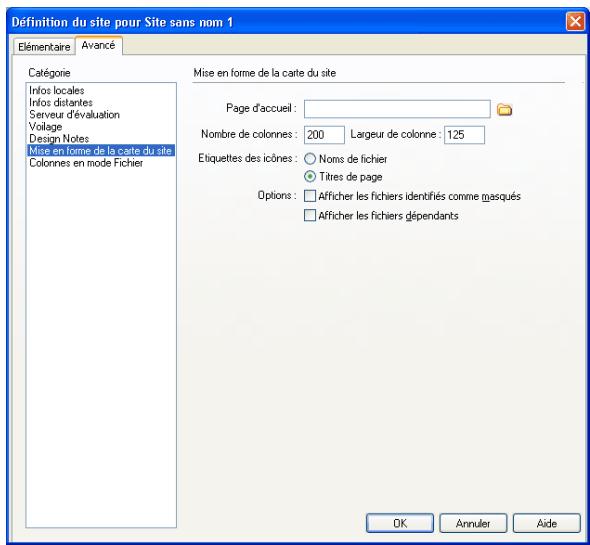
Task: Switch to the Elémentaire tab
Action: click(44, 47)
